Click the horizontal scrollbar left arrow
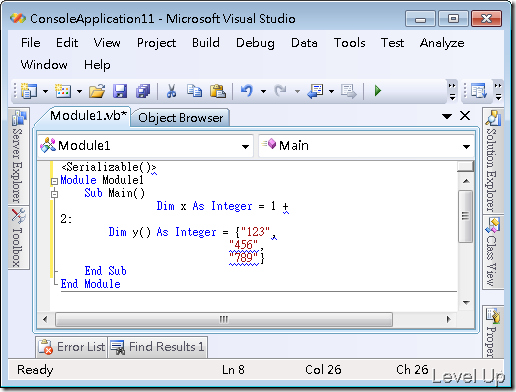This screenshot has height=392, width=516. tap(45, 319)
